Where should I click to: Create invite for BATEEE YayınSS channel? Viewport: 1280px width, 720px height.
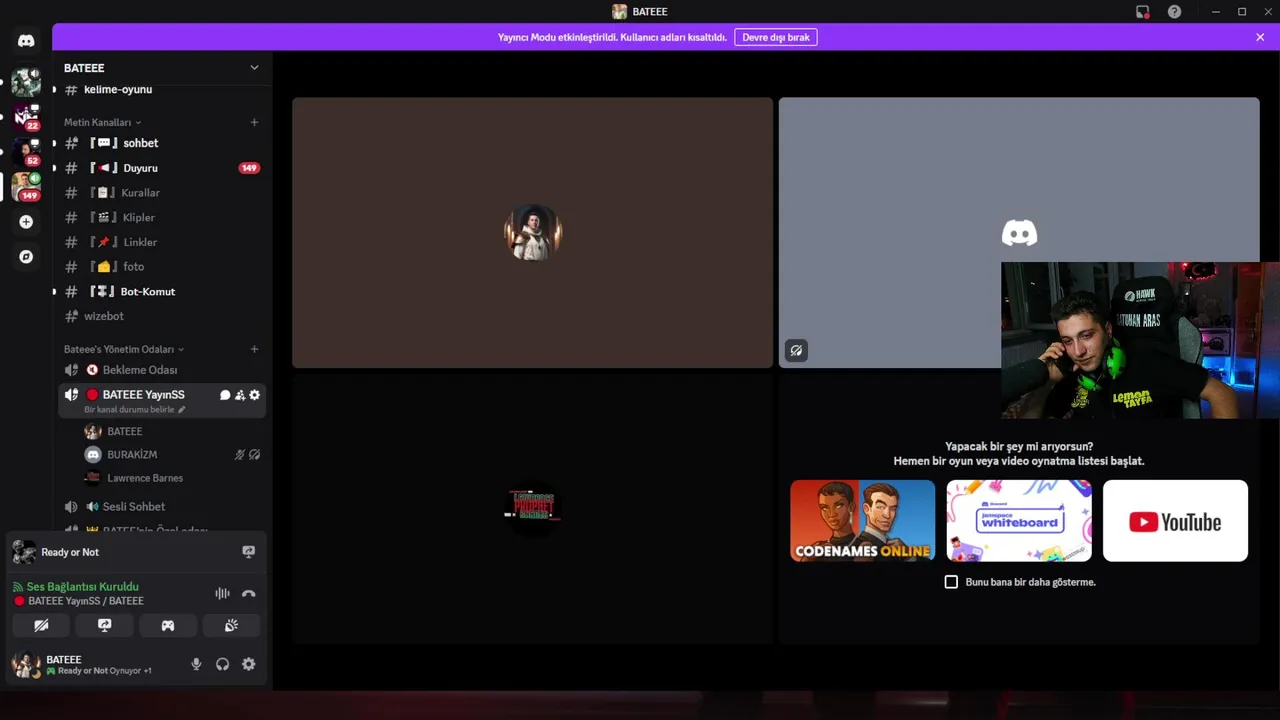coord(240,395)
